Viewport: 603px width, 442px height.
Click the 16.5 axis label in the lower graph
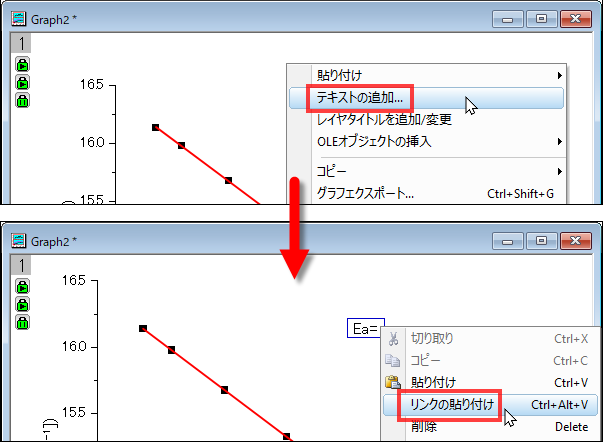(x=74, y=280)
